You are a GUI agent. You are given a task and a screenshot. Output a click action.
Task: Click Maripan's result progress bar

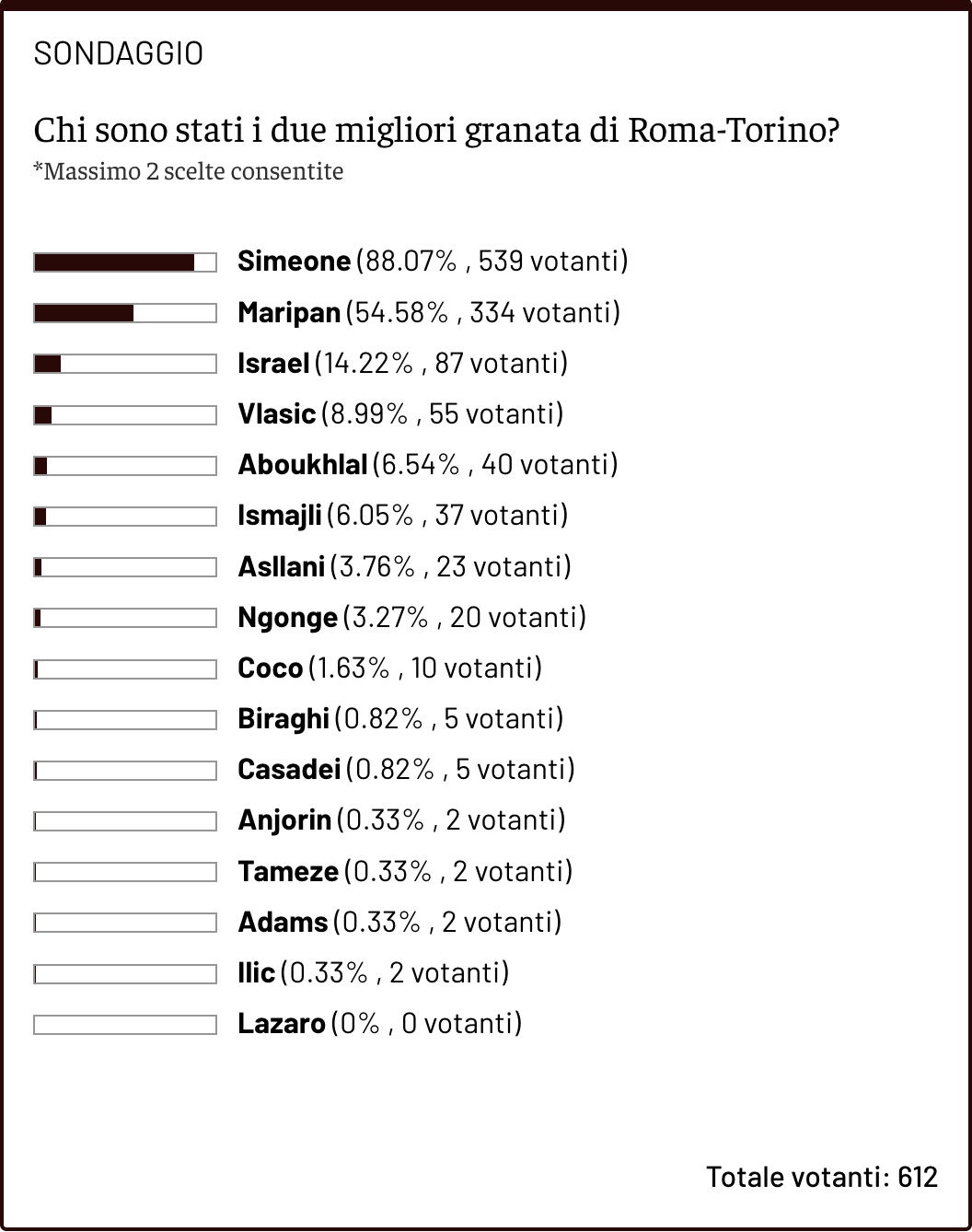[x=125, y=313]
